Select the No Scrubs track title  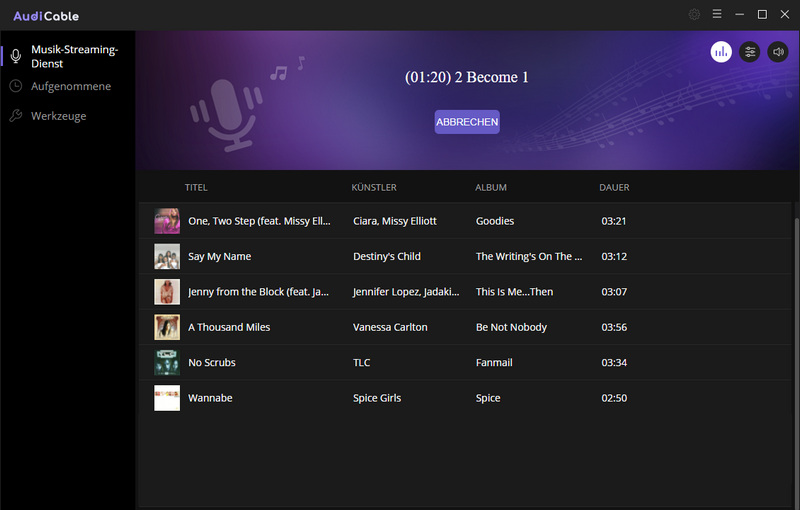pos(212,363)
